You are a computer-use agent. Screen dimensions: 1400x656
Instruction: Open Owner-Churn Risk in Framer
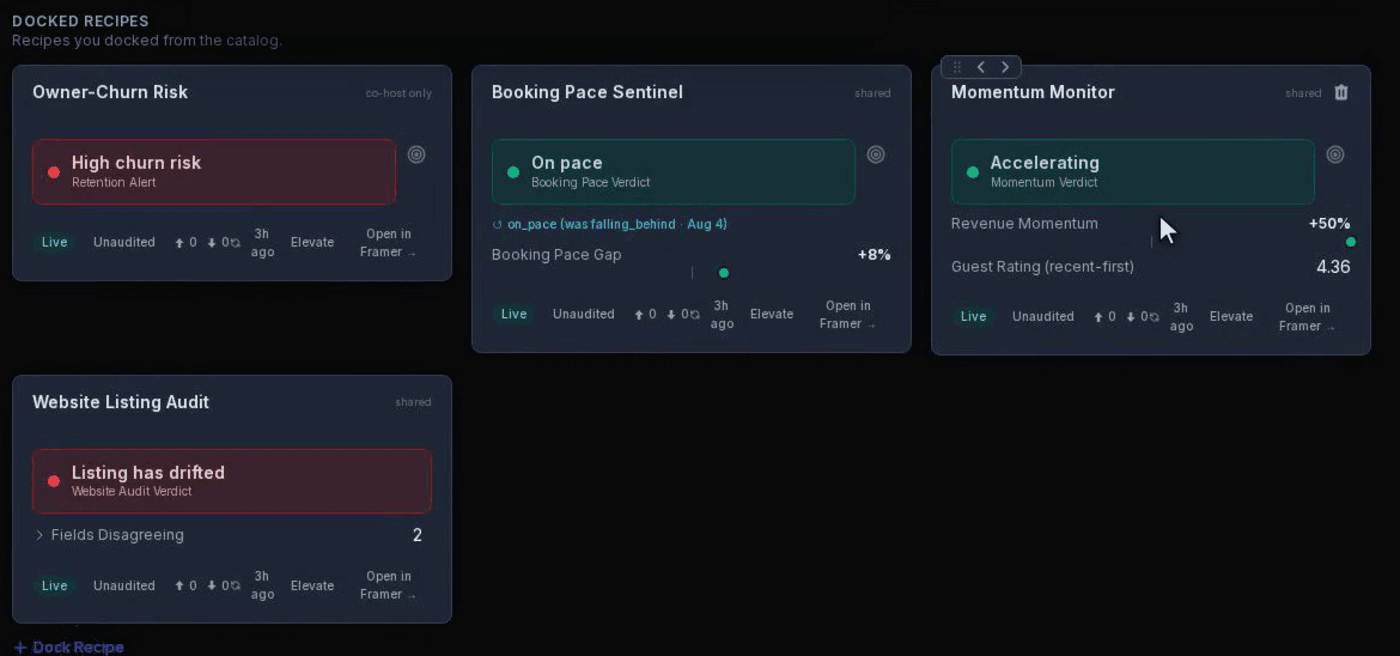click(388, 243)
